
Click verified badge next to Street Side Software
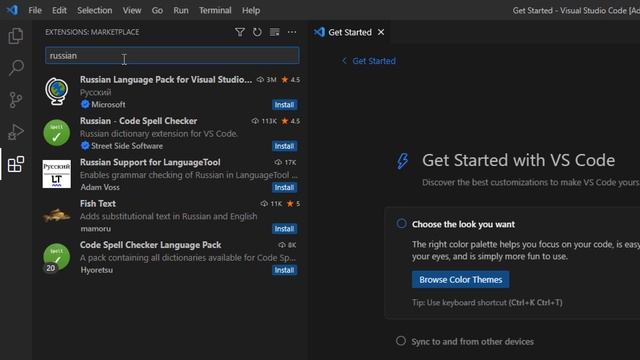pos(85,146)
